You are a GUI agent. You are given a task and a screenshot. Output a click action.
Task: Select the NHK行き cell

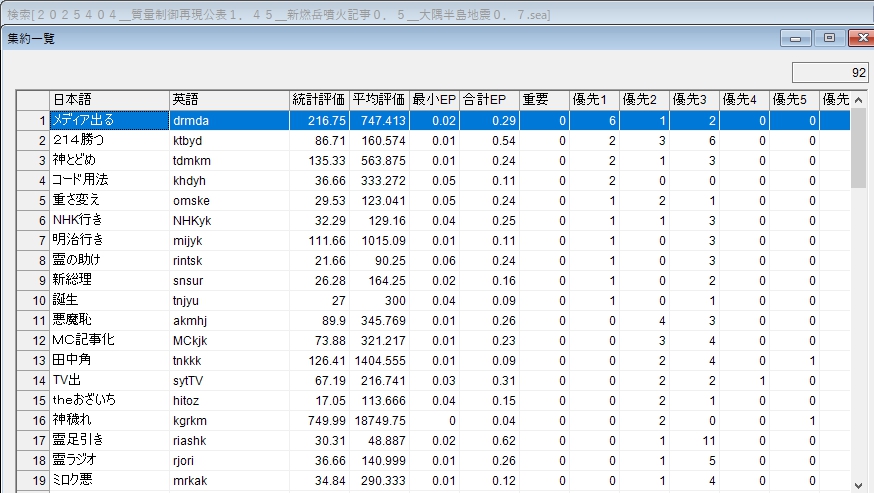coord(109,220)
